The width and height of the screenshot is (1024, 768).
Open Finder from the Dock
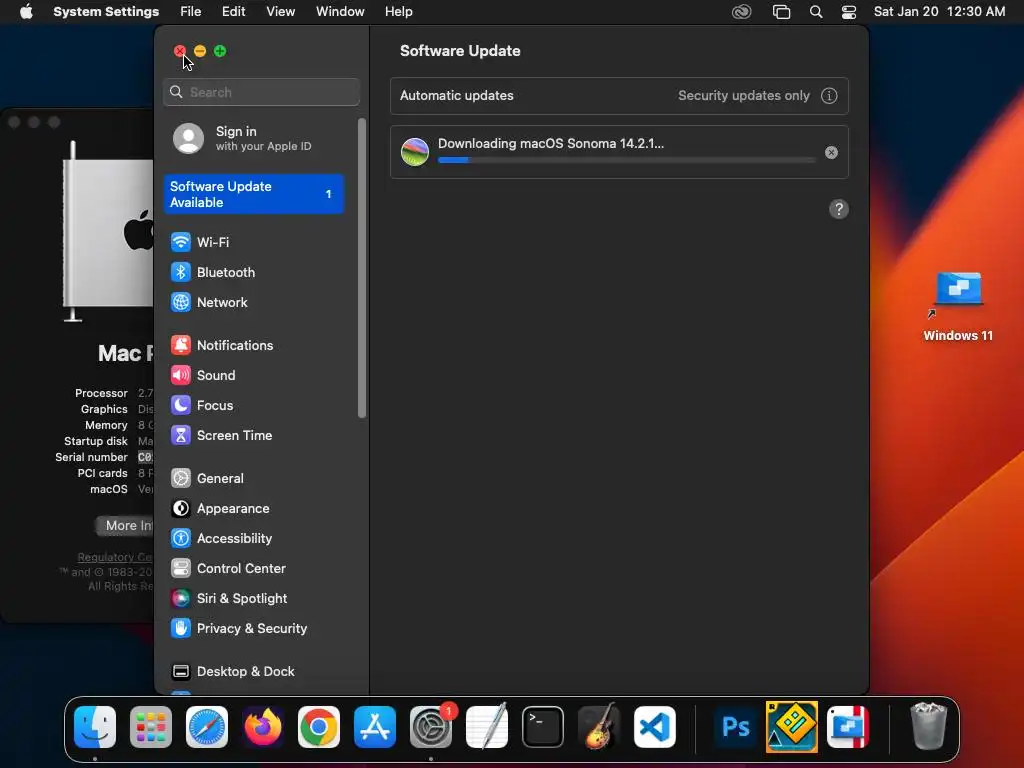(95, 727)
